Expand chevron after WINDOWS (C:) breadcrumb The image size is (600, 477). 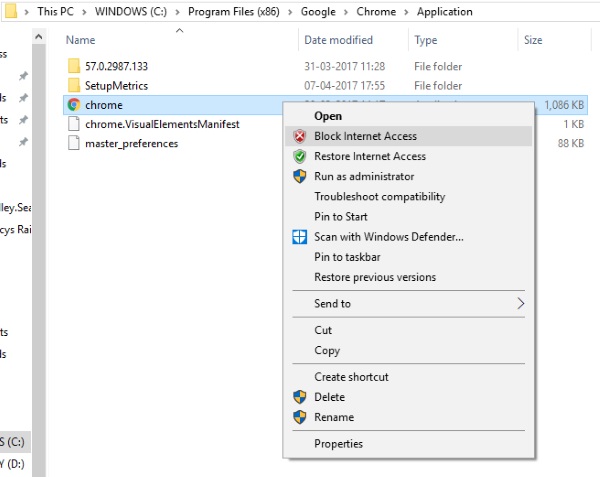(x=178, y=12)
